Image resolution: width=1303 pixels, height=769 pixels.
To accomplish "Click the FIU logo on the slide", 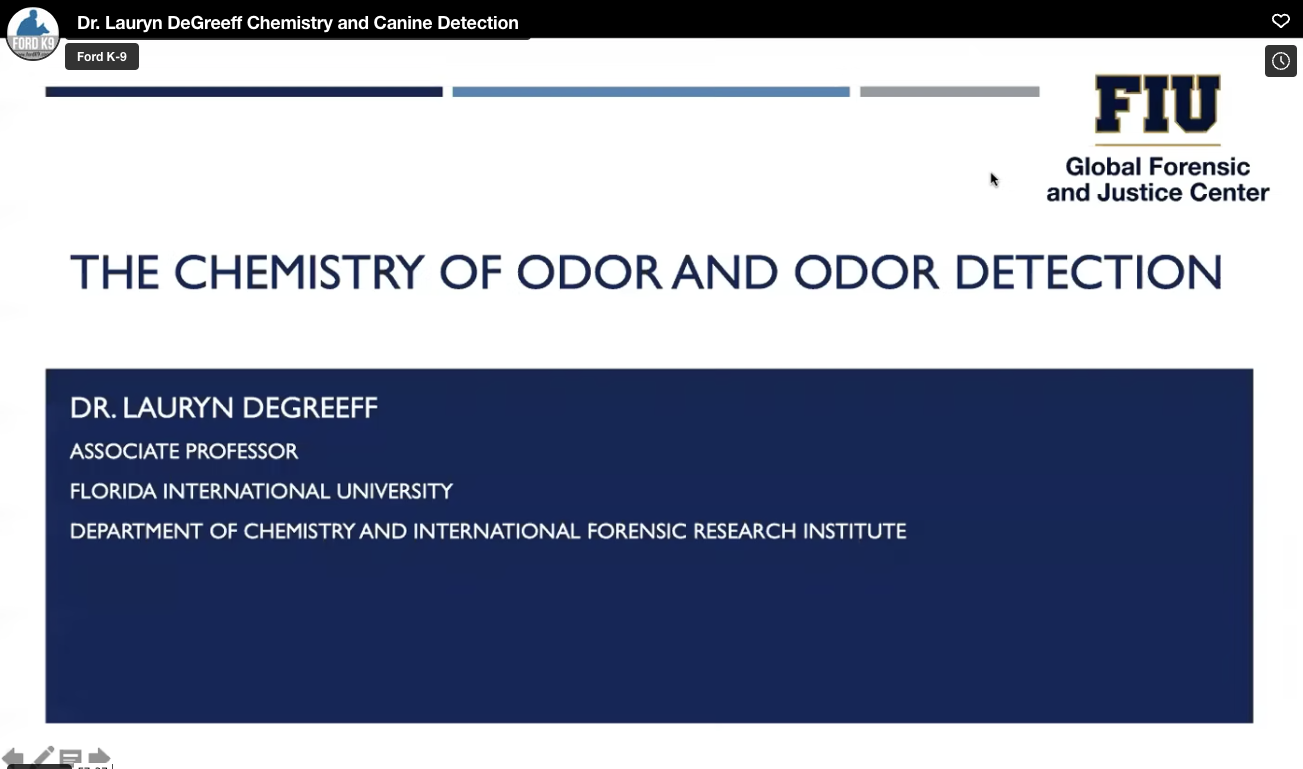I will (1157, 106).
